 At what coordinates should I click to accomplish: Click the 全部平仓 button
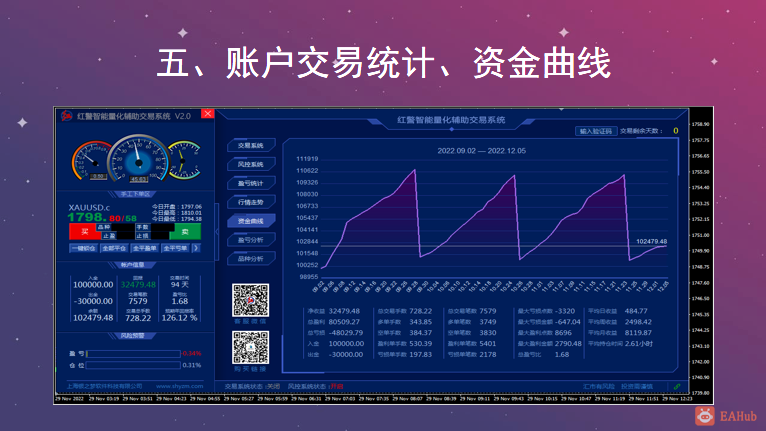pos(114,248)
